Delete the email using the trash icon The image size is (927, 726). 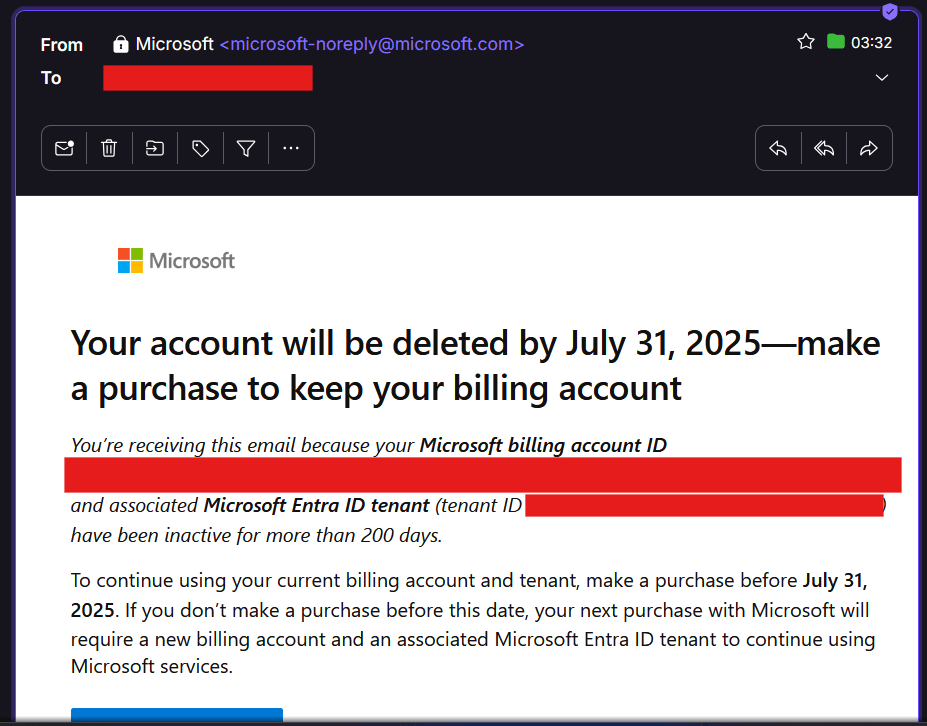tap(109, 147)
